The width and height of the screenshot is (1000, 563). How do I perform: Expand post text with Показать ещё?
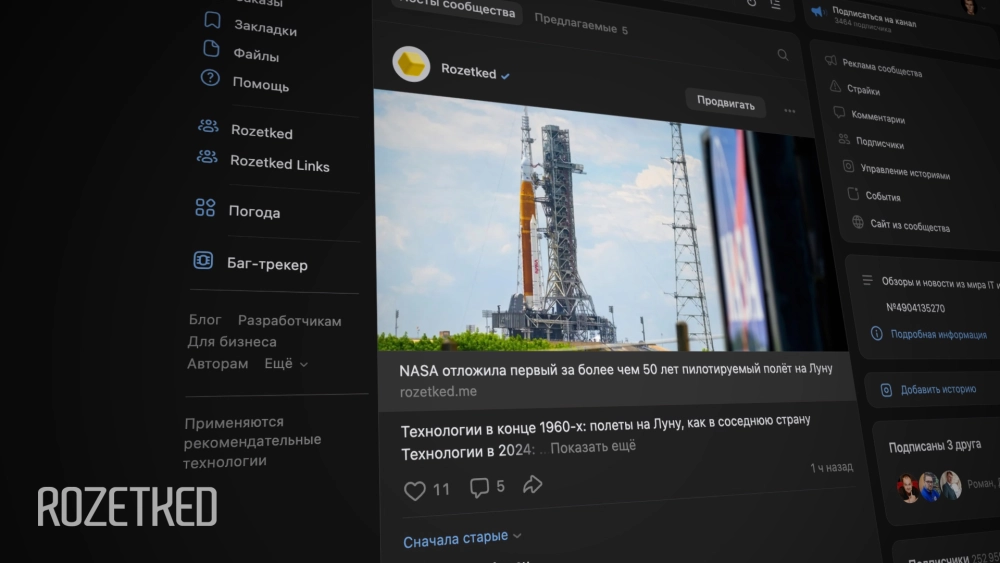coord(593,446)
